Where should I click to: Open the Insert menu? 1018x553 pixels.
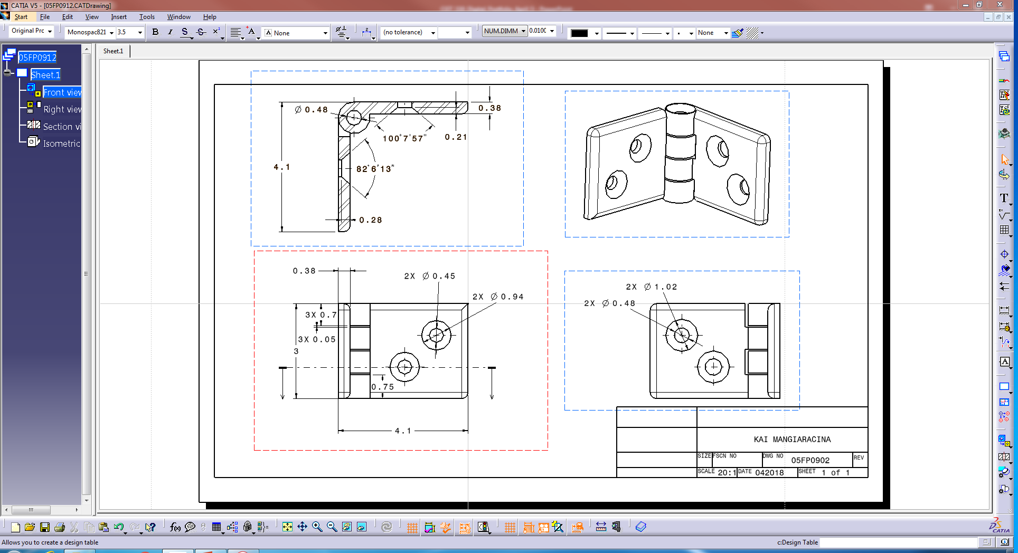tap(118, 17)
